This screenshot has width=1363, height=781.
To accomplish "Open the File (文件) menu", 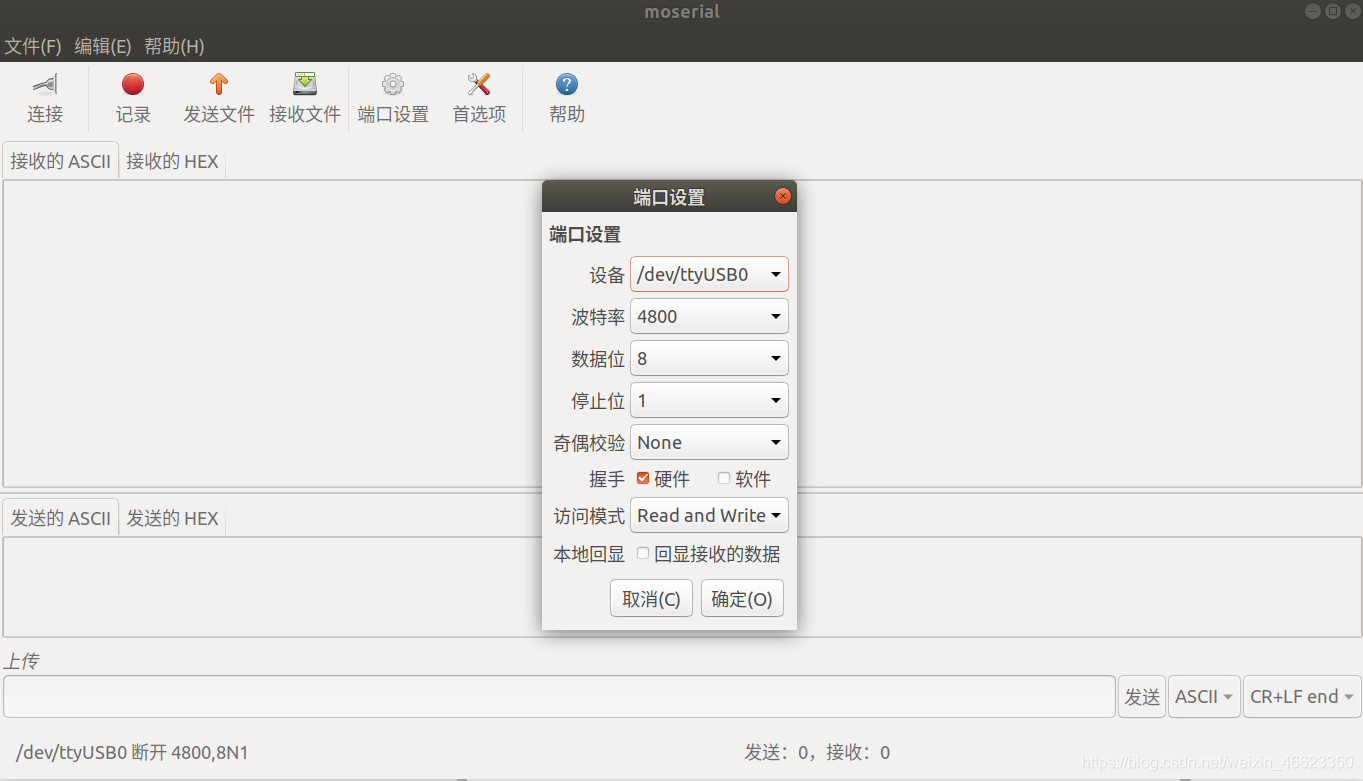I will (33, 46).
